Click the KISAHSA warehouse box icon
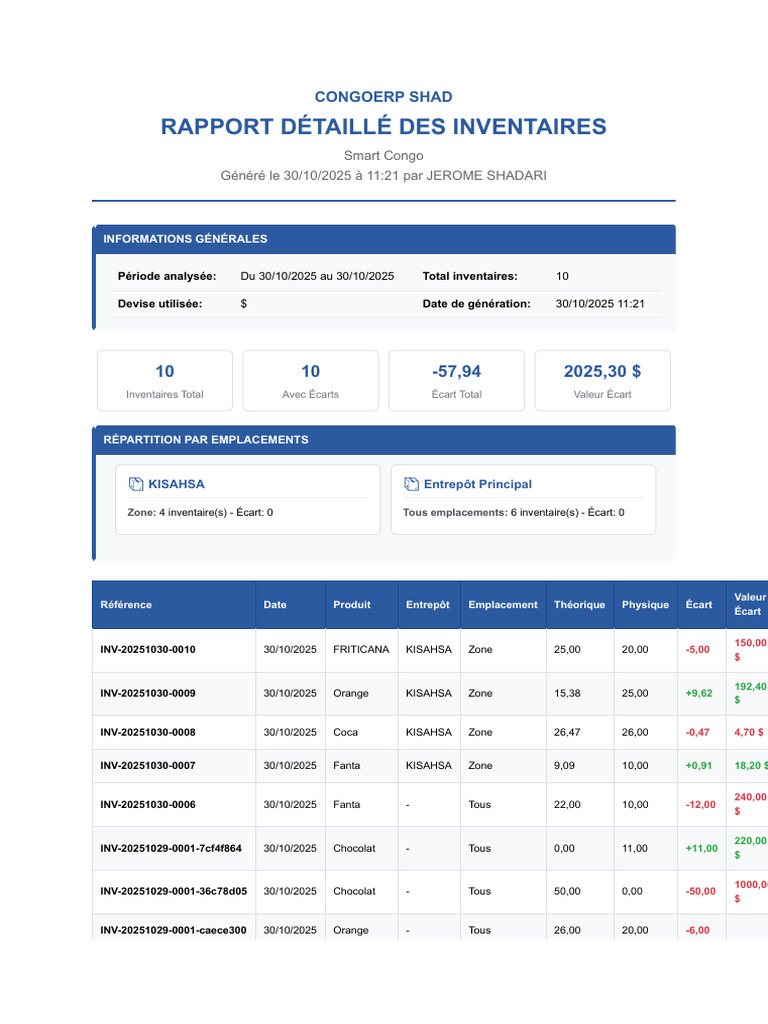 tap(136, 484)
